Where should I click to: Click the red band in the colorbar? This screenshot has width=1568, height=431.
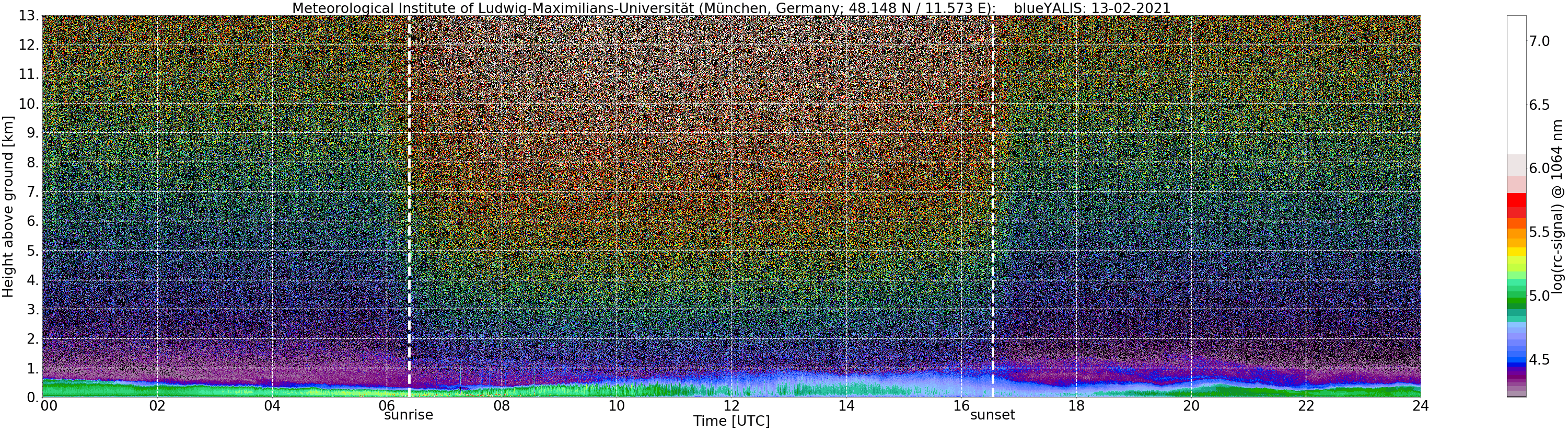tap(1516, 200)
